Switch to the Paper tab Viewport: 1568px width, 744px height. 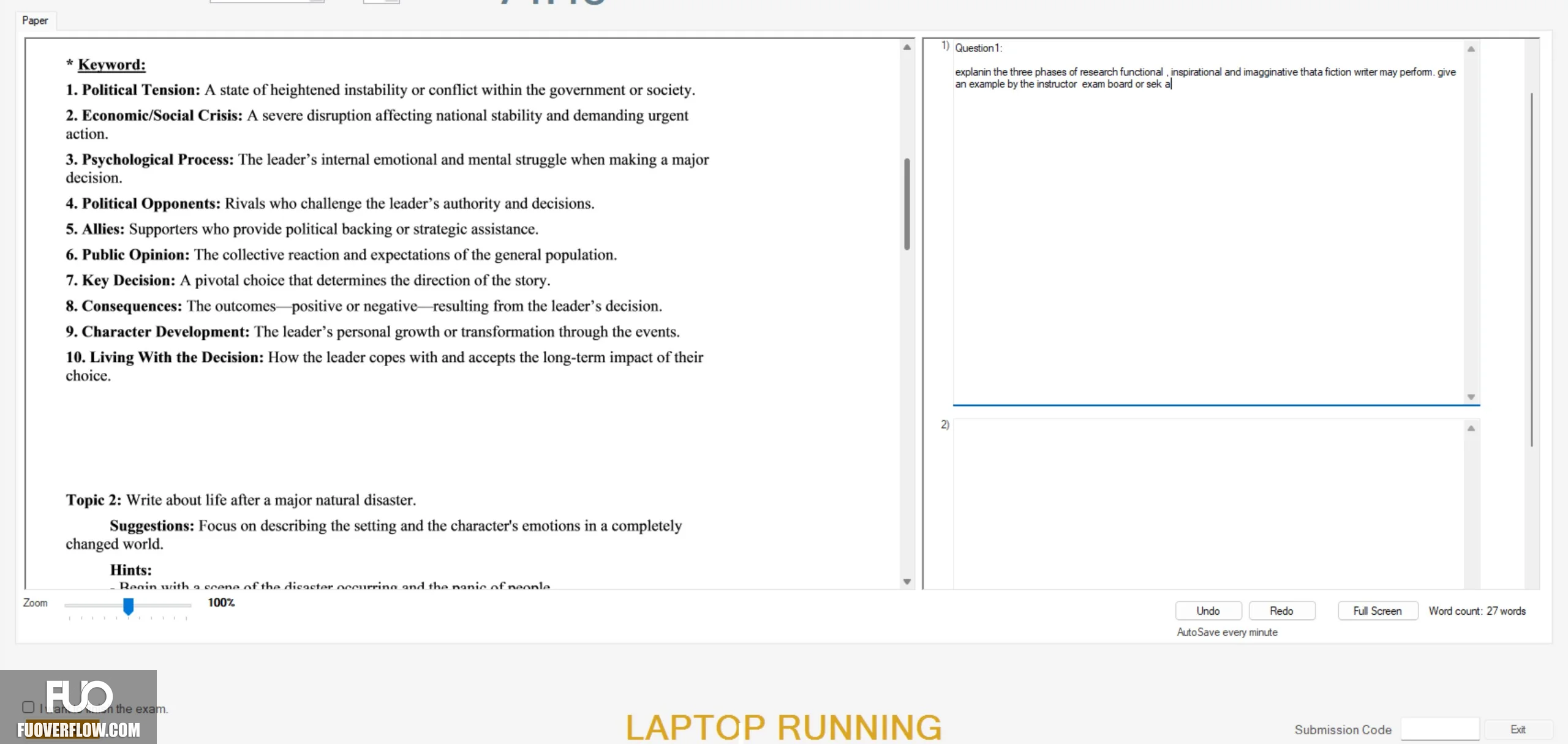tap(35, 20)
